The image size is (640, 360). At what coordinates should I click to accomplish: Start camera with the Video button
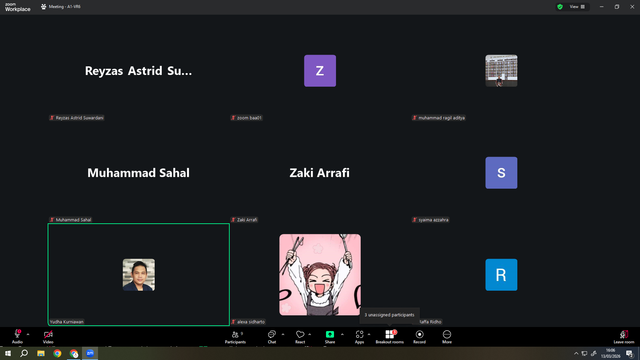48,337
